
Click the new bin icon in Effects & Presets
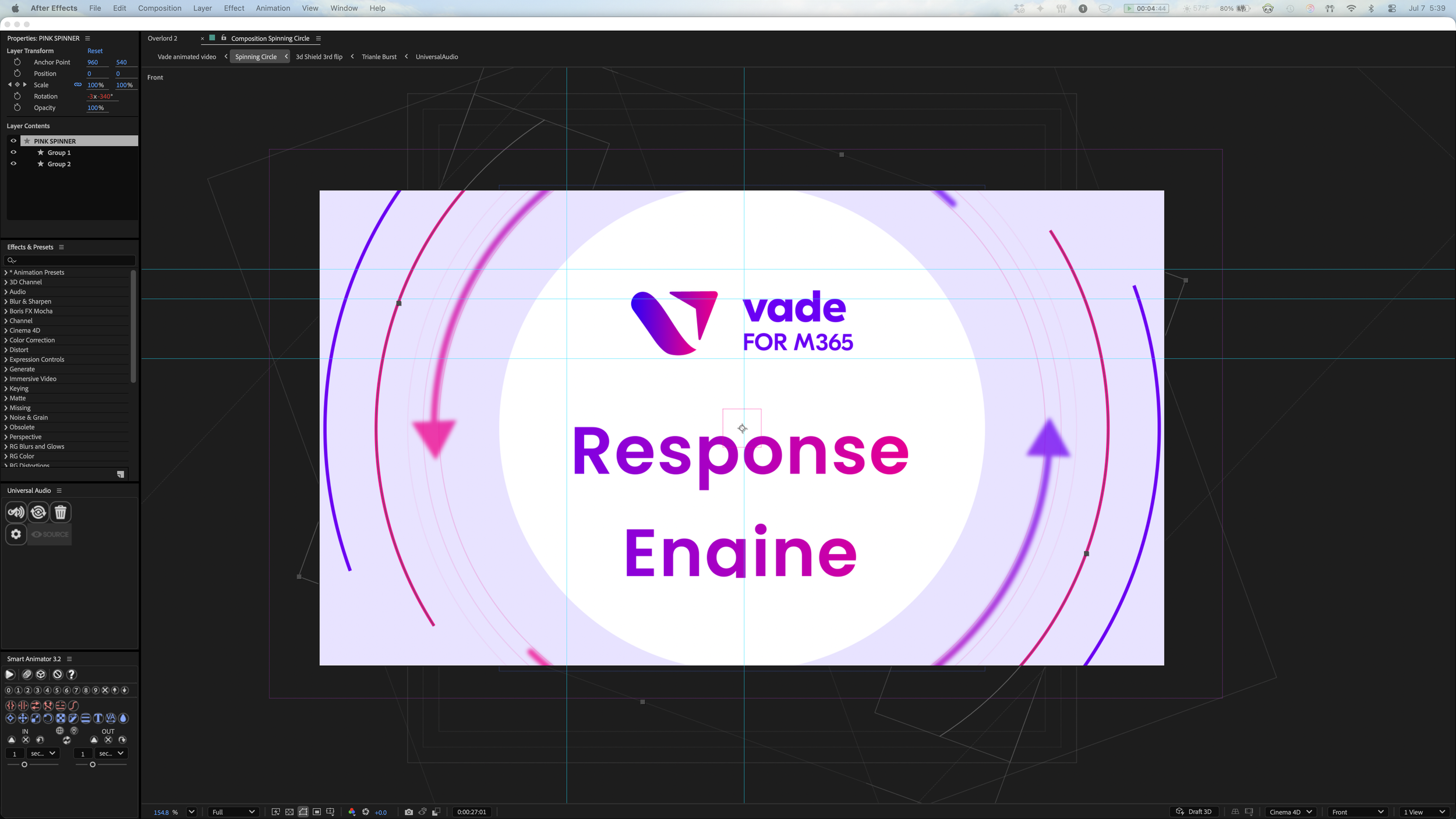(x=121, y=475)
